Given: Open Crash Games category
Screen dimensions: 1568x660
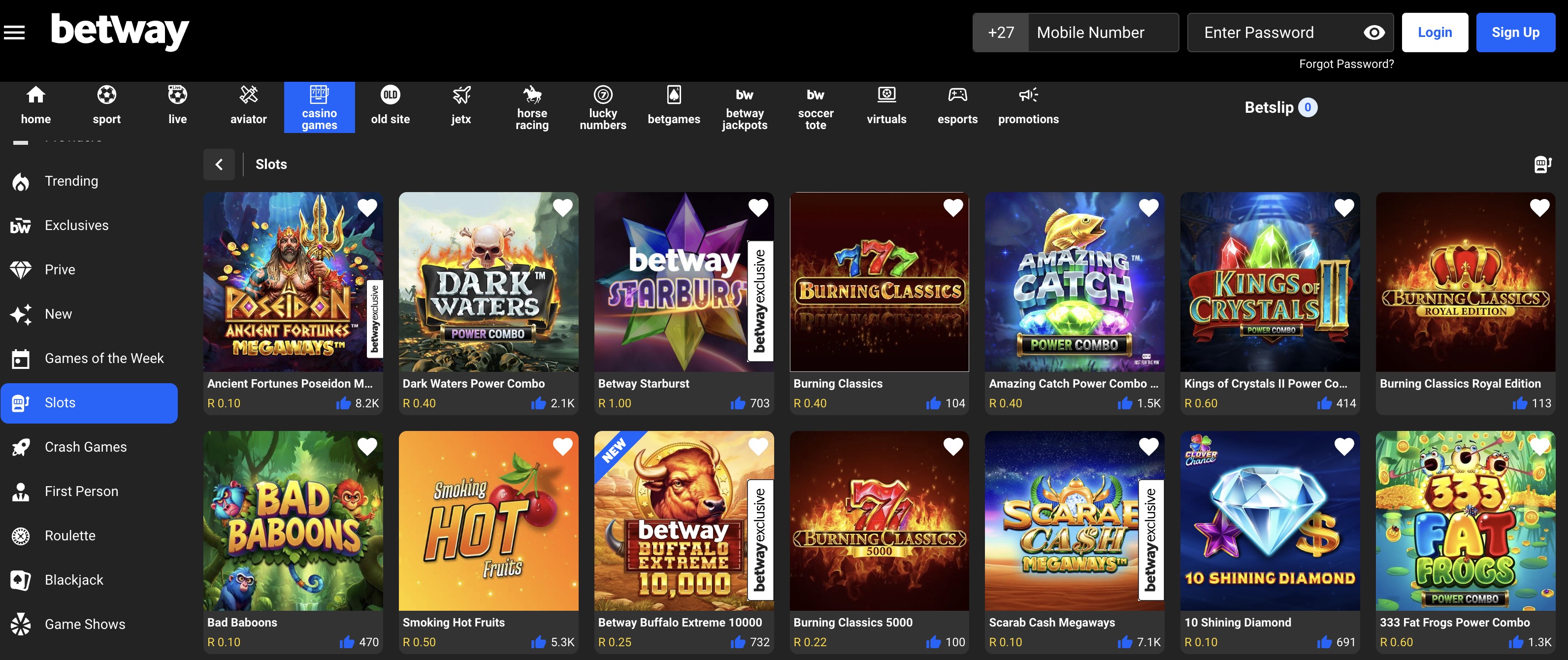Looking at the screenshot, I should (x=89, y=448).
